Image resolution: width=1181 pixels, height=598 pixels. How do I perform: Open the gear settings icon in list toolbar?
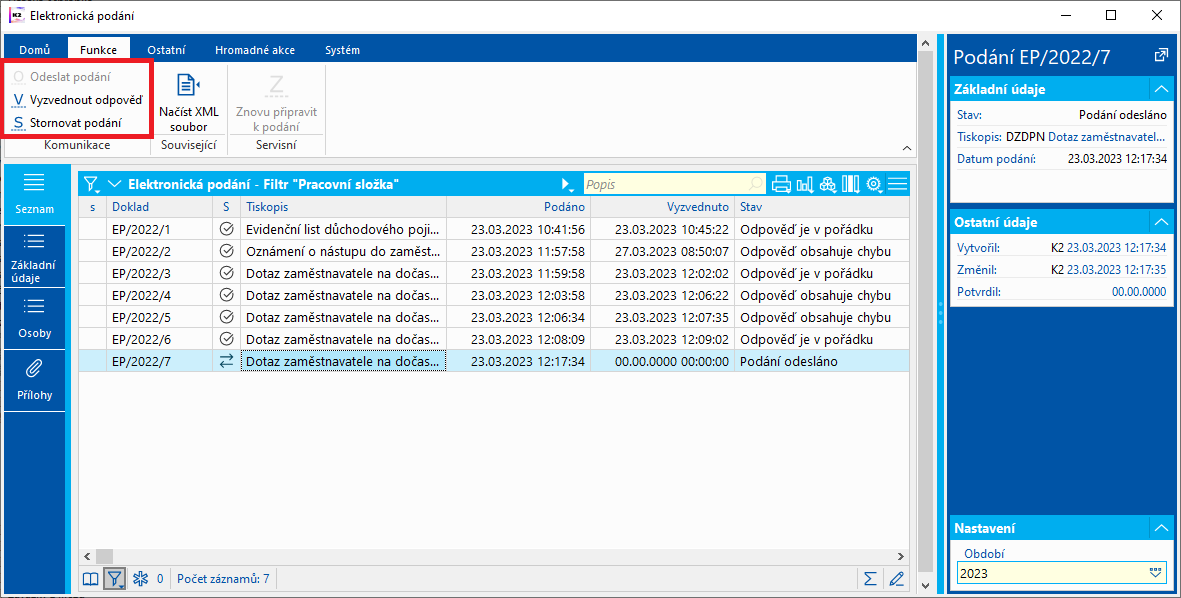click(x=874, y=184)
